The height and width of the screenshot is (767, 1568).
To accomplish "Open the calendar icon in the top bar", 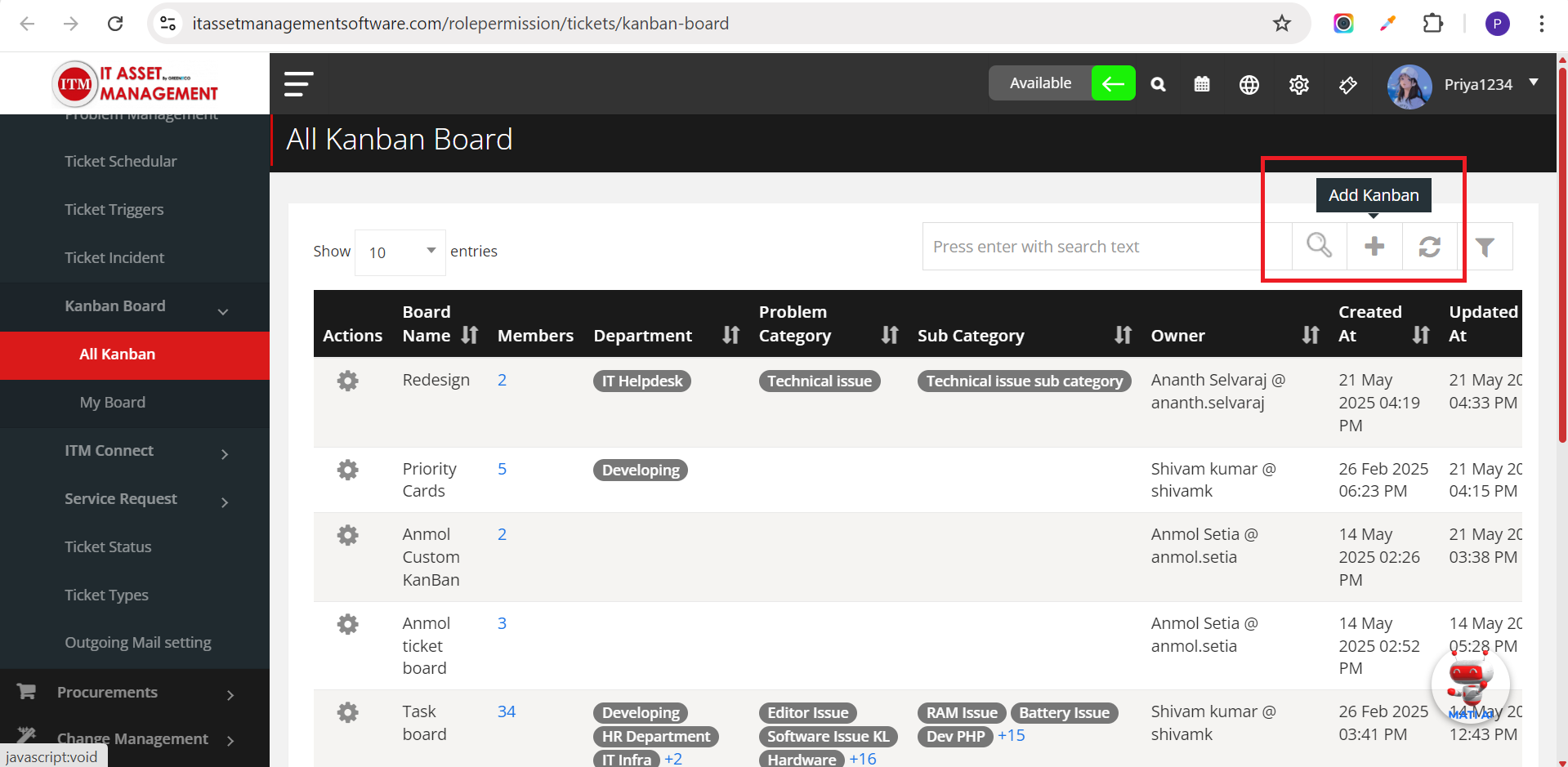I will (x=1202, y=84).
